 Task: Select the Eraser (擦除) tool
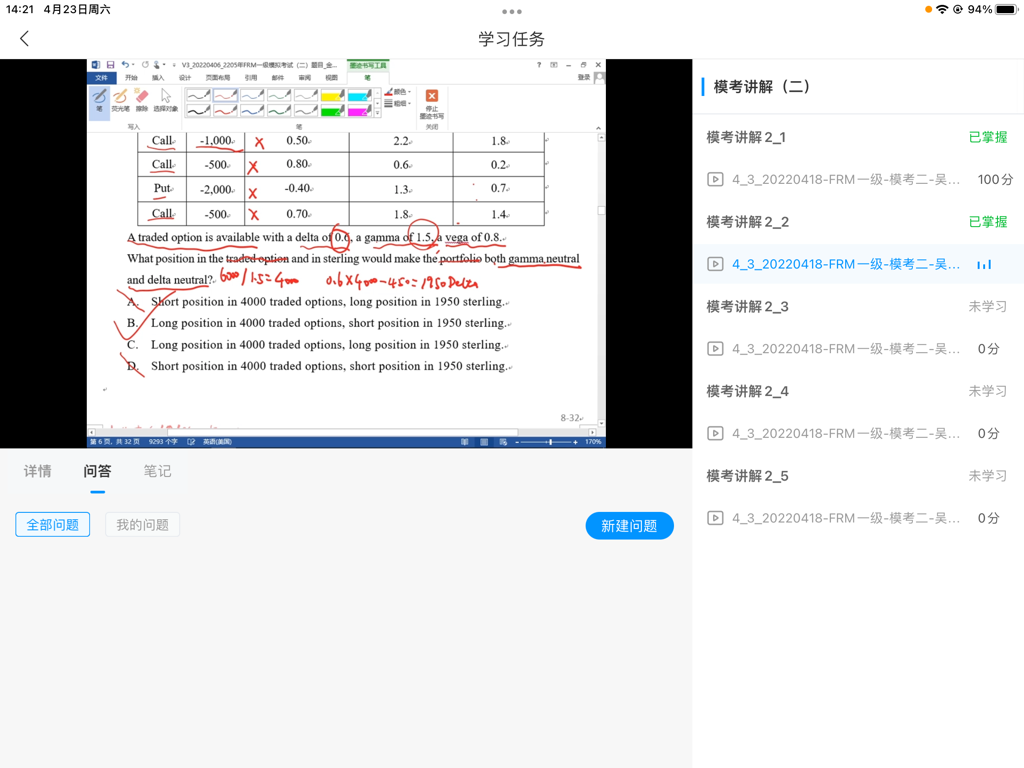(x=142, y=101)
